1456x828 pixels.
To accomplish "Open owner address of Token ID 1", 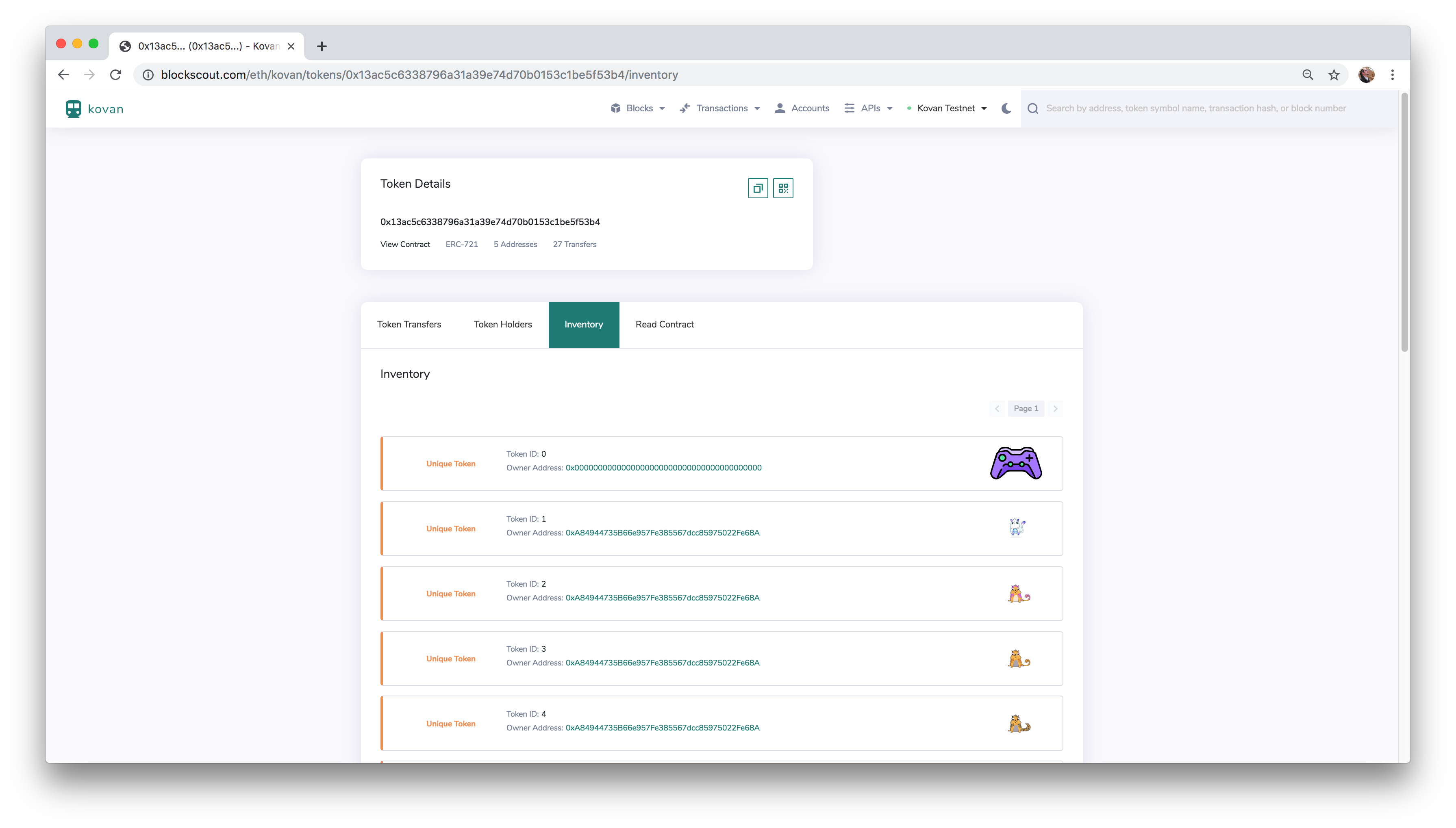I will pyautogui.click(x=662, y=533).
